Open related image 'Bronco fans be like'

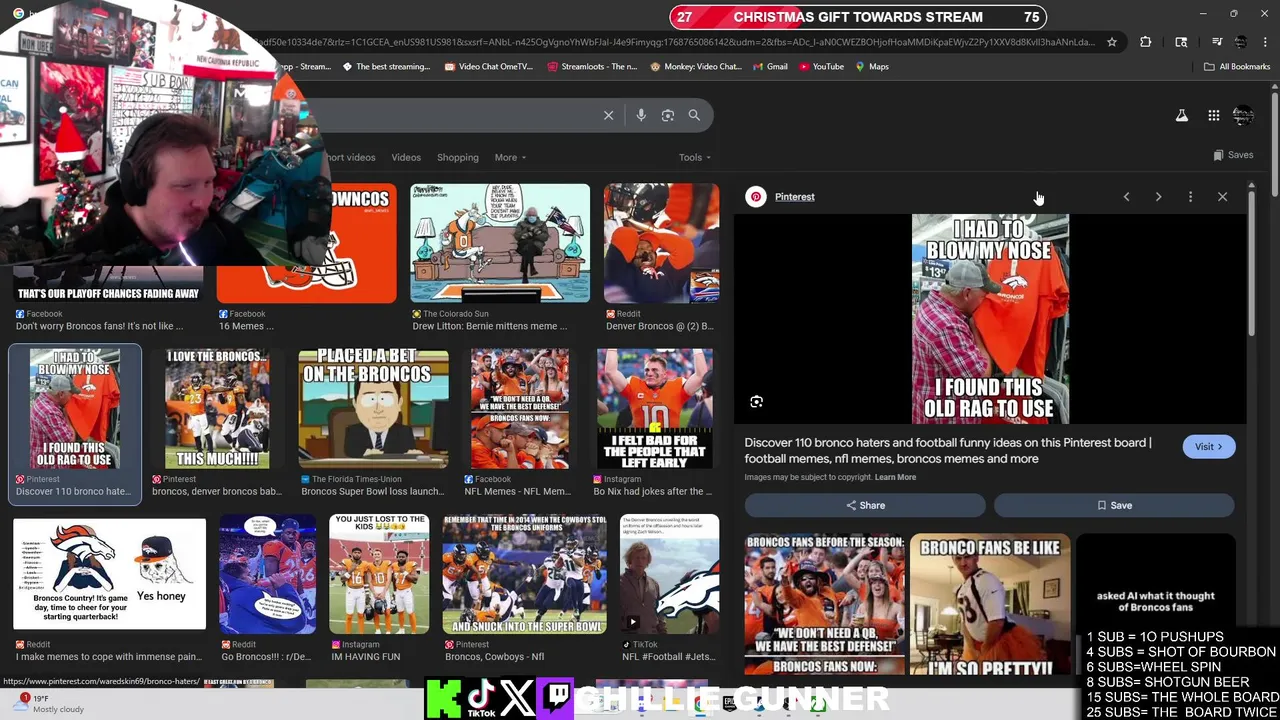[990, 605]
